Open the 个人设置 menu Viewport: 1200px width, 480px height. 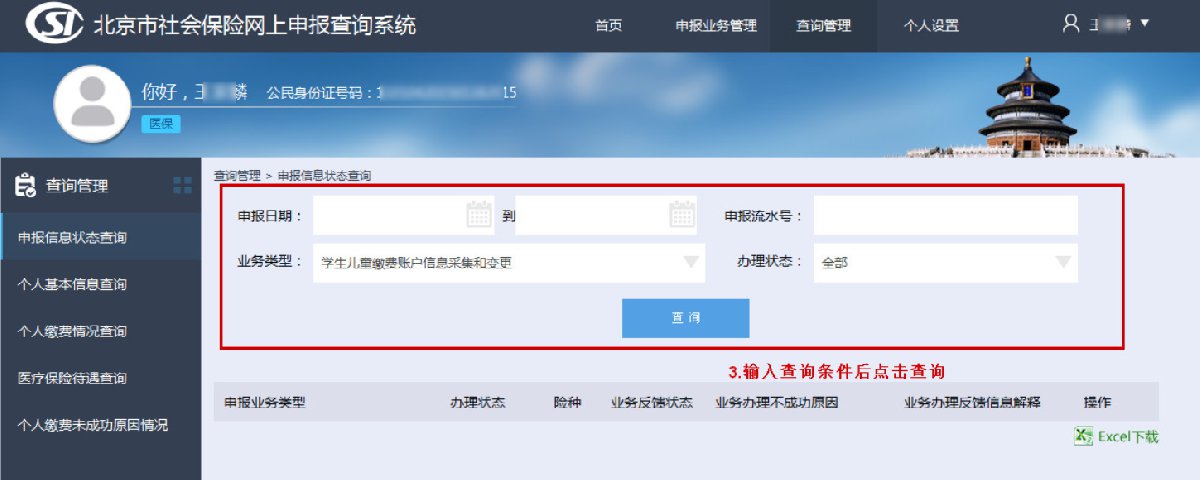click(931, 26)
